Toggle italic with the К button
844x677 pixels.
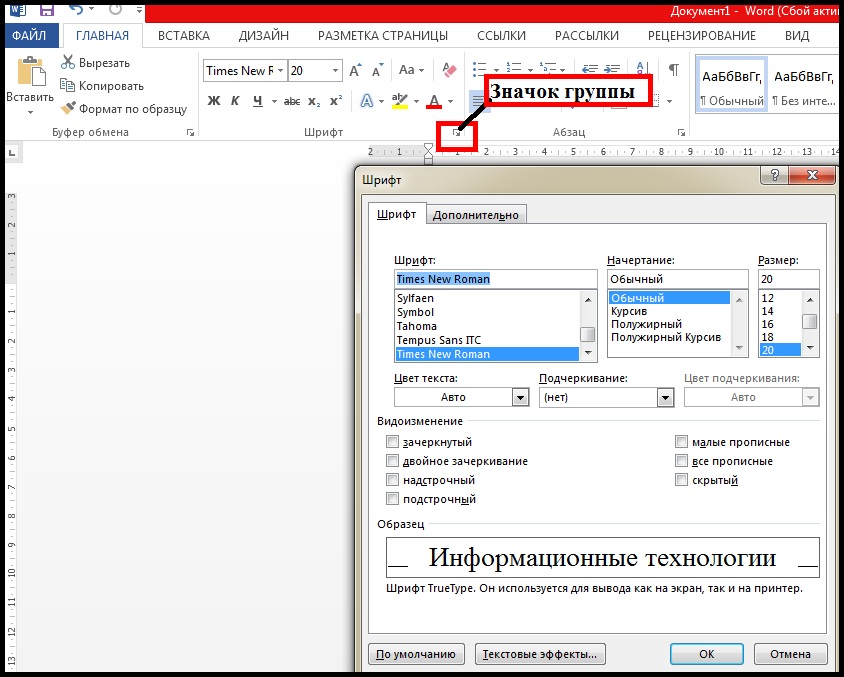[x=235, y=101]
